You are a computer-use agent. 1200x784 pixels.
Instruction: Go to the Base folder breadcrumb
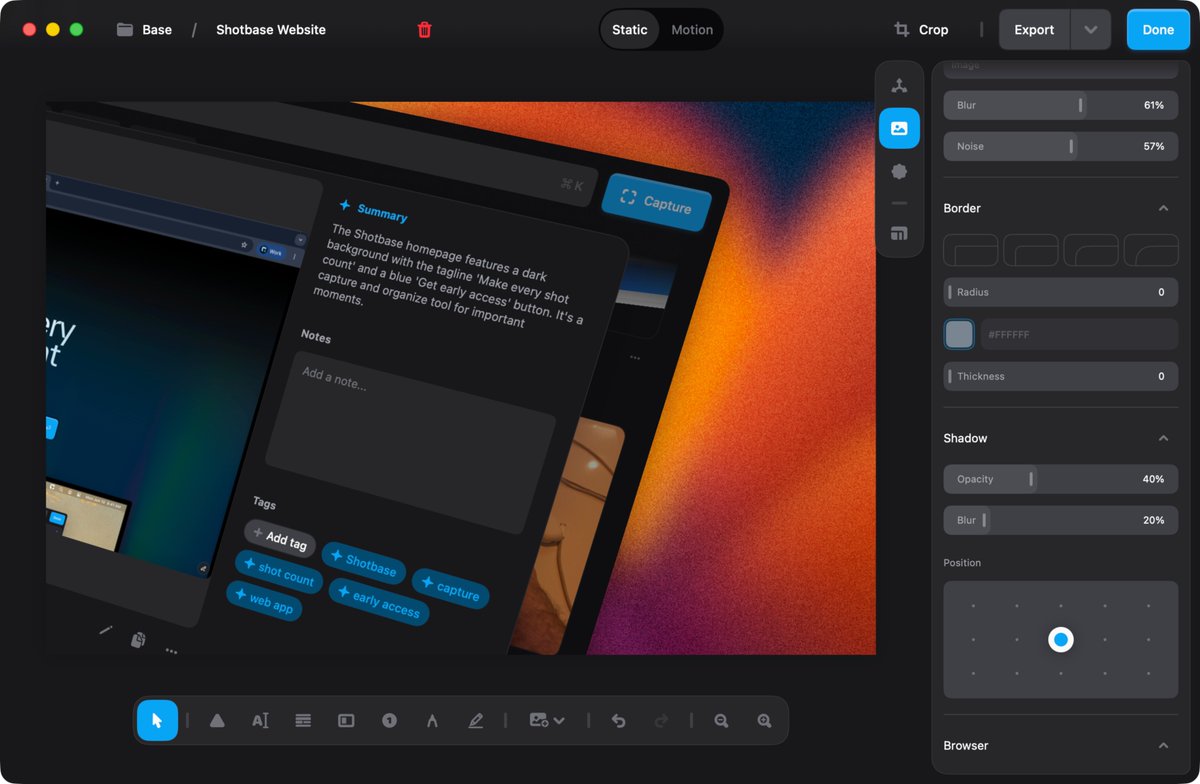click(x=157, y=30)
